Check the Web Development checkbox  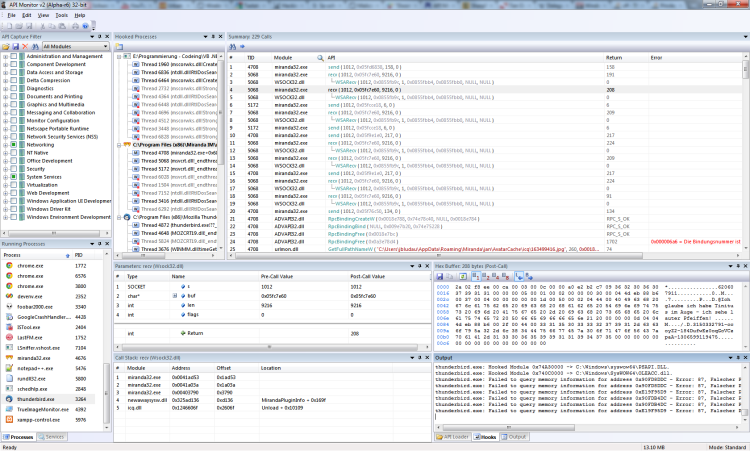coord(13,193)
